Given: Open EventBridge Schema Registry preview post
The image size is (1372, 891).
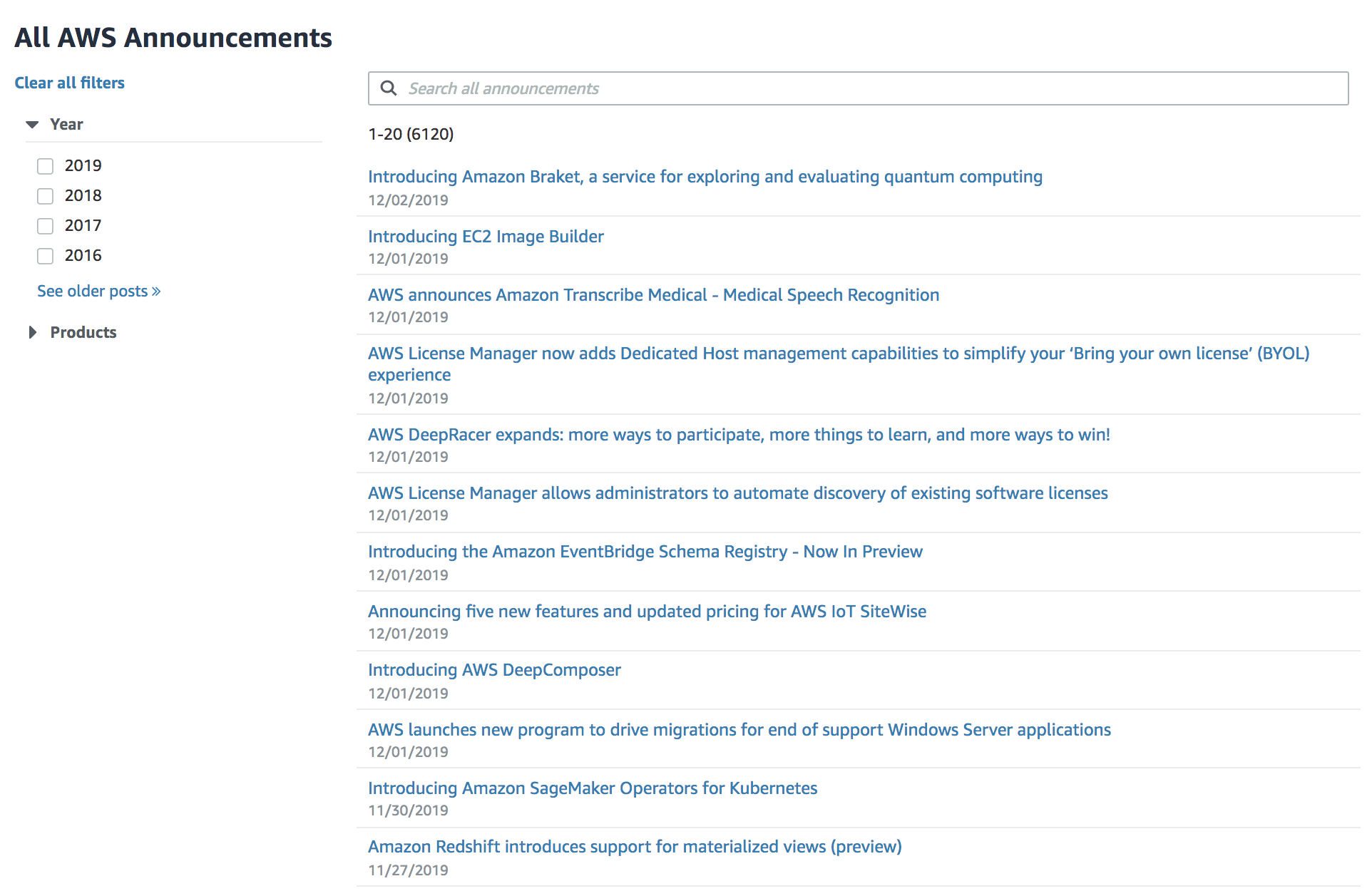Looking at the screenshot, I should click(645, 552).
